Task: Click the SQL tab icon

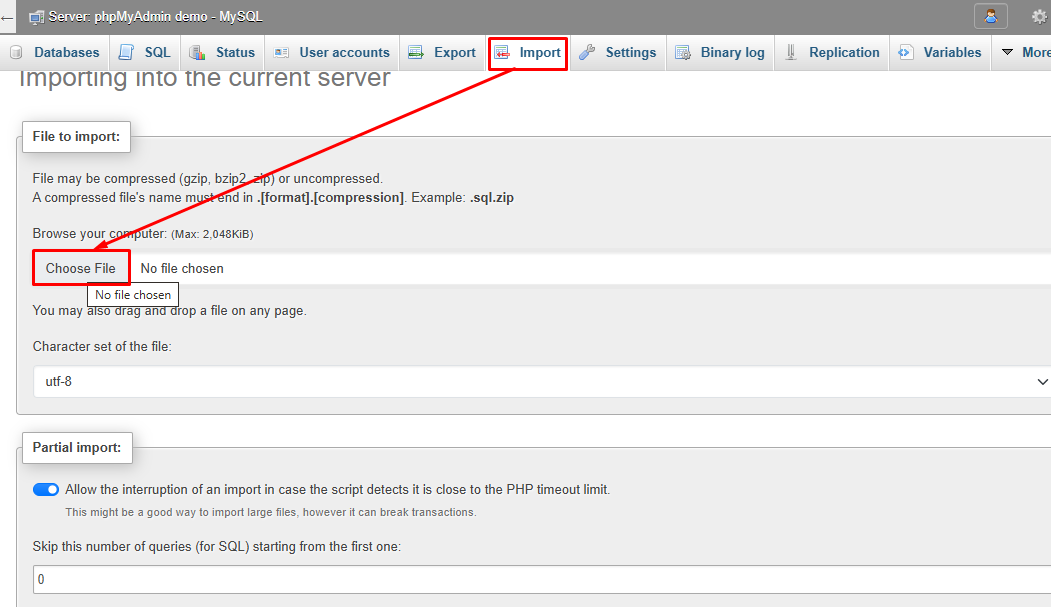Action: click(126, 52)
